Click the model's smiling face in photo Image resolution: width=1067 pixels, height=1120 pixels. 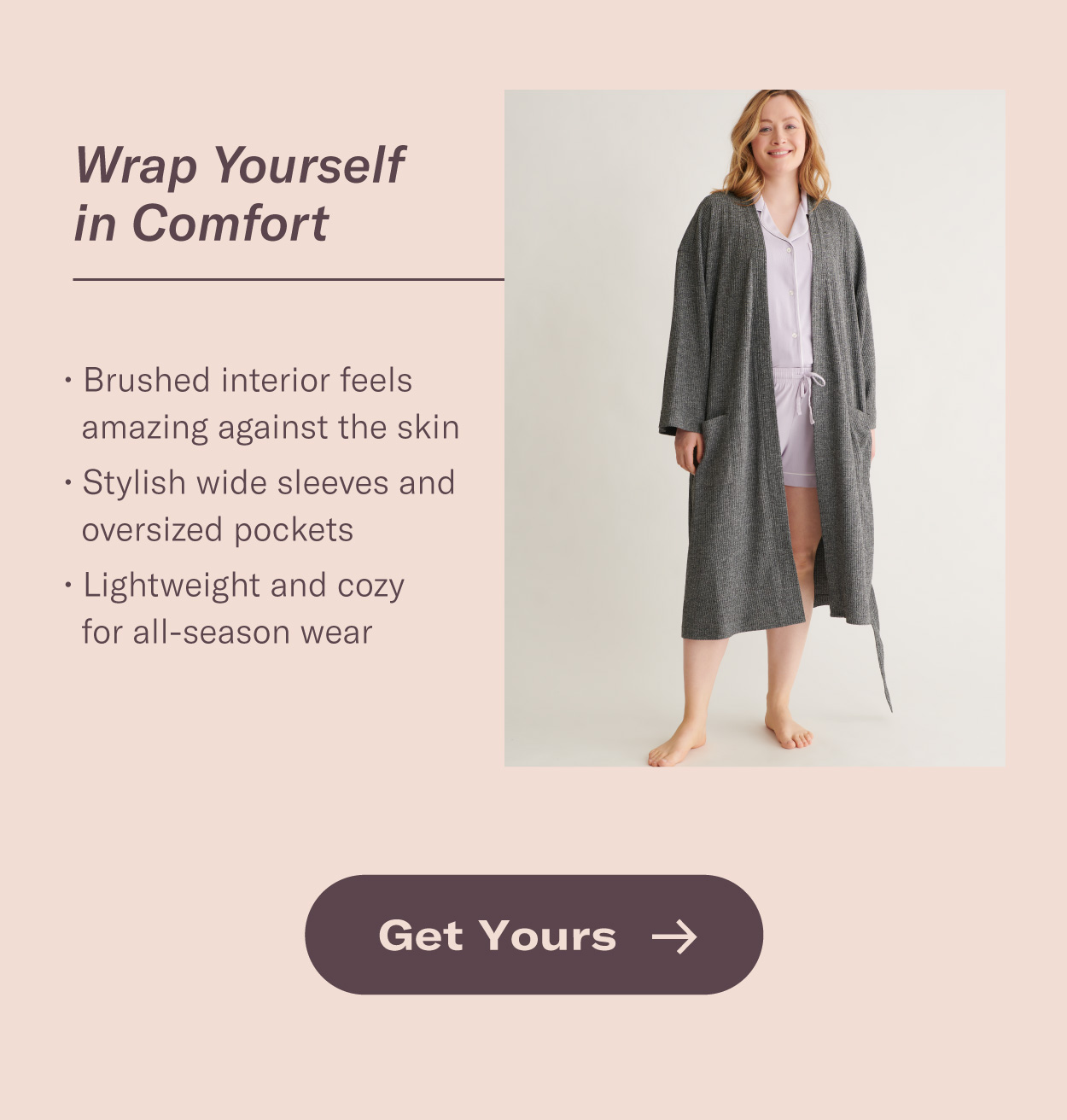click(x=779, y=137)
